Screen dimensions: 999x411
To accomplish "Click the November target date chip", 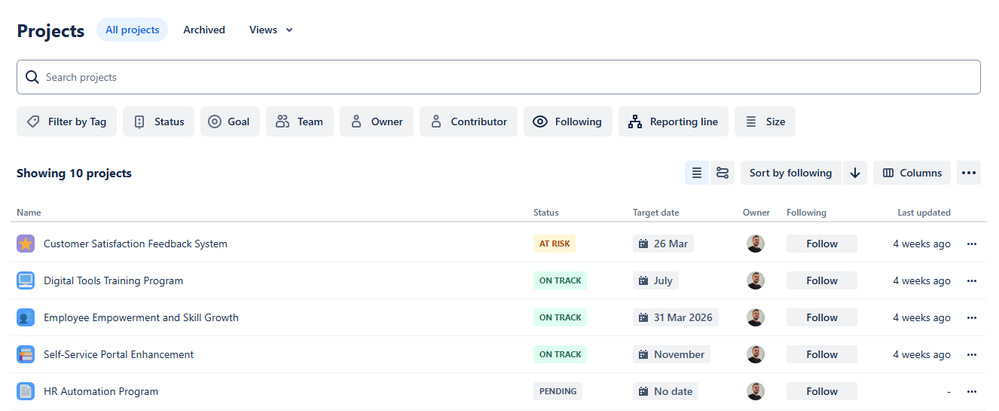I will coord(672,354).
